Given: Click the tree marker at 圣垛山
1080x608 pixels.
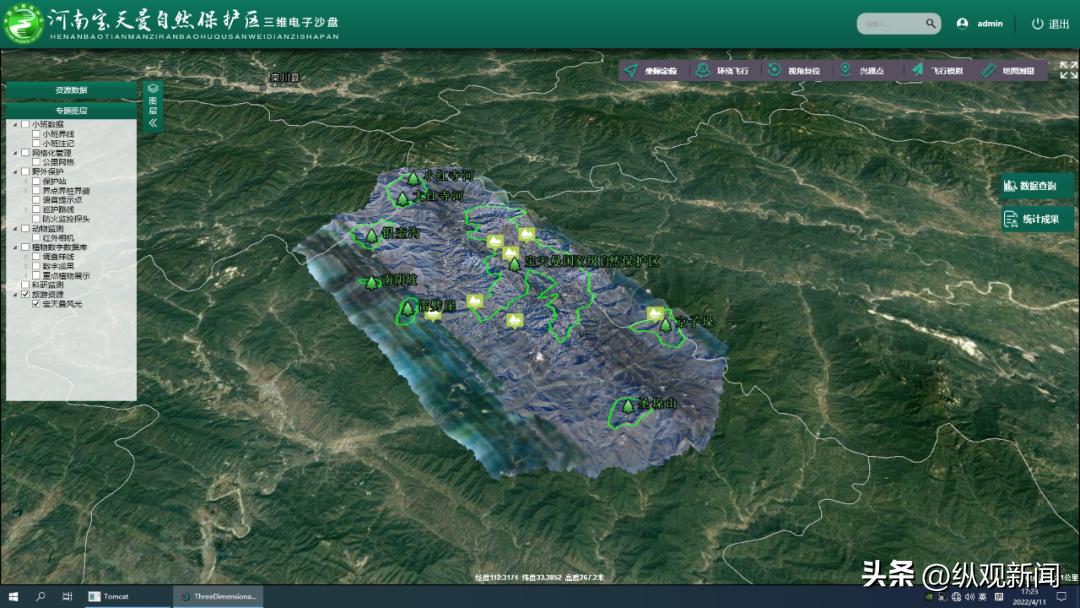Looking at the screenshot, I should (x=628, y=406).
